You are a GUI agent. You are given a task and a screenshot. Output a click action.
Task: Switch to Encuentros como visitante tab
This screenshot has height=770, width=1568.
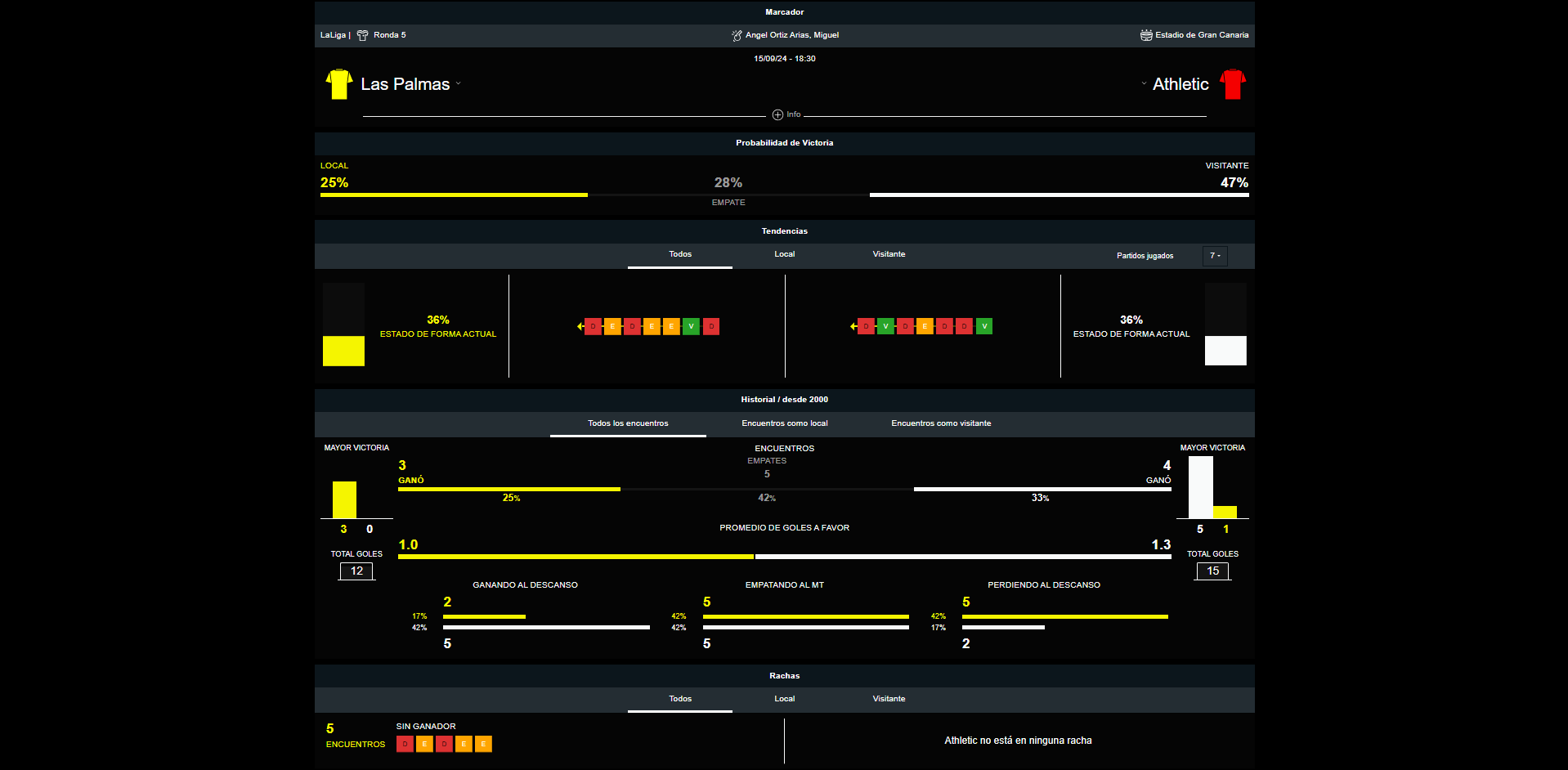pyautogui.click(x=941, y=423)
